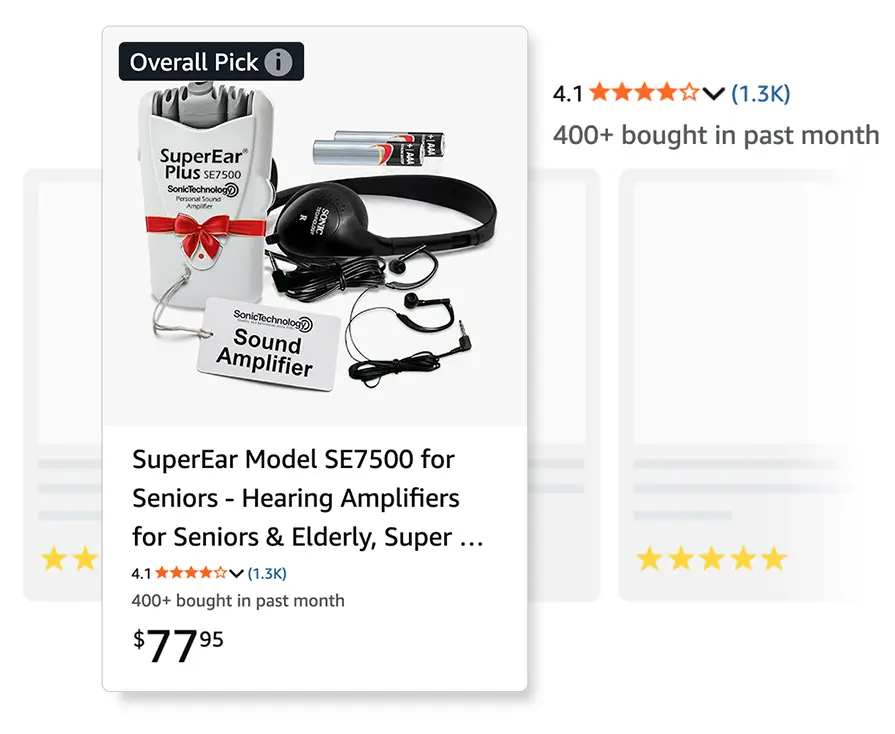Click the Overall Pick badge label

196,62
